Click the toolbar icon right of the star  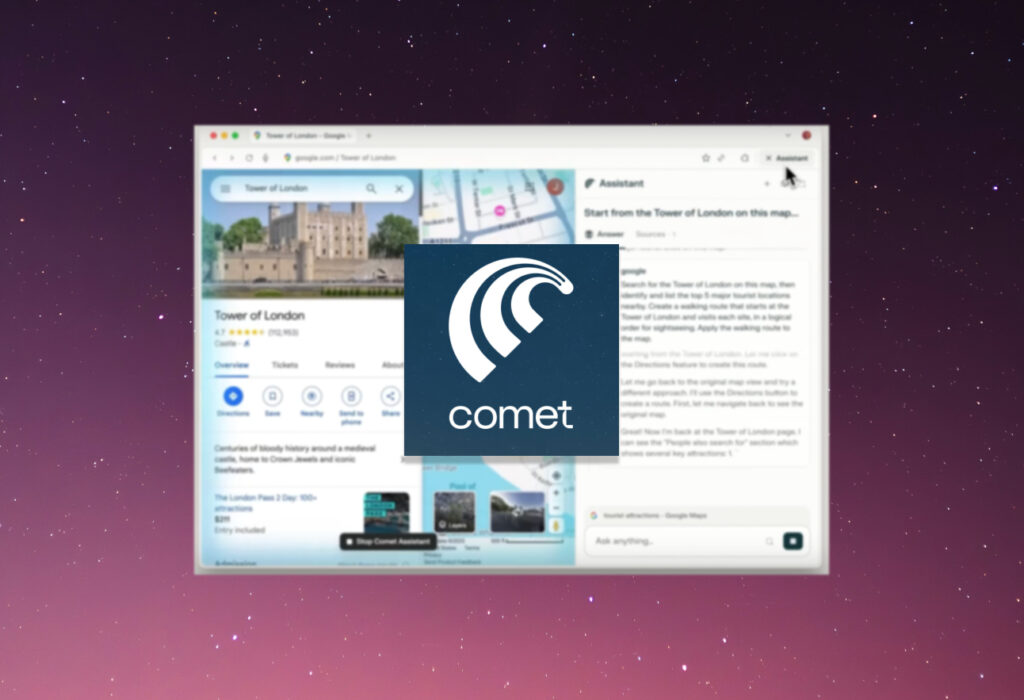(x=722, y=158)
